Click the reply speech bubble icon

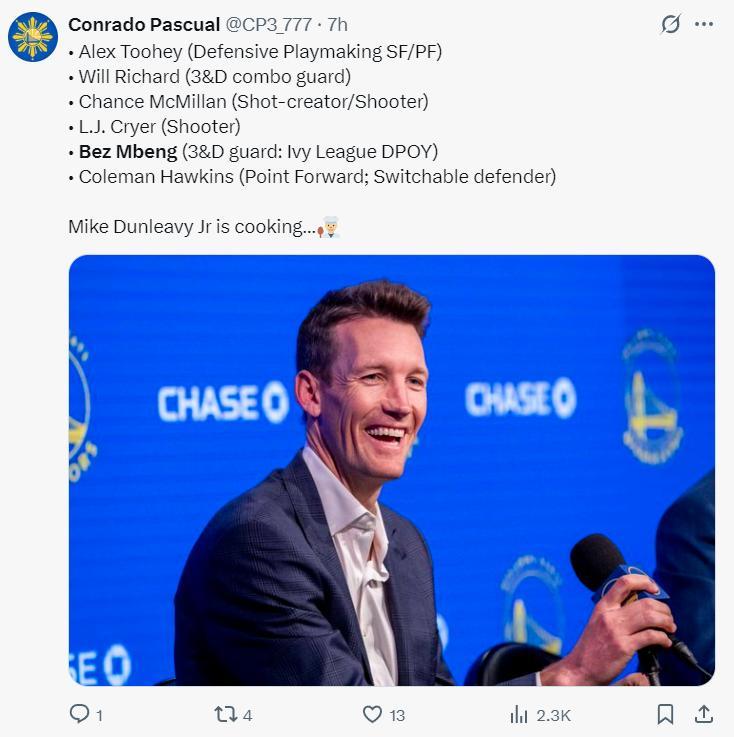pos(79,714)
